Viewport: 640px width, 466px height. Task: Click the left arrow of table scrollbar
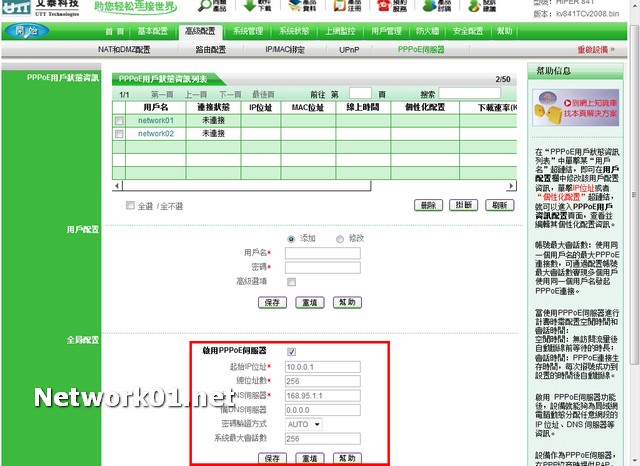pos(116,186)
